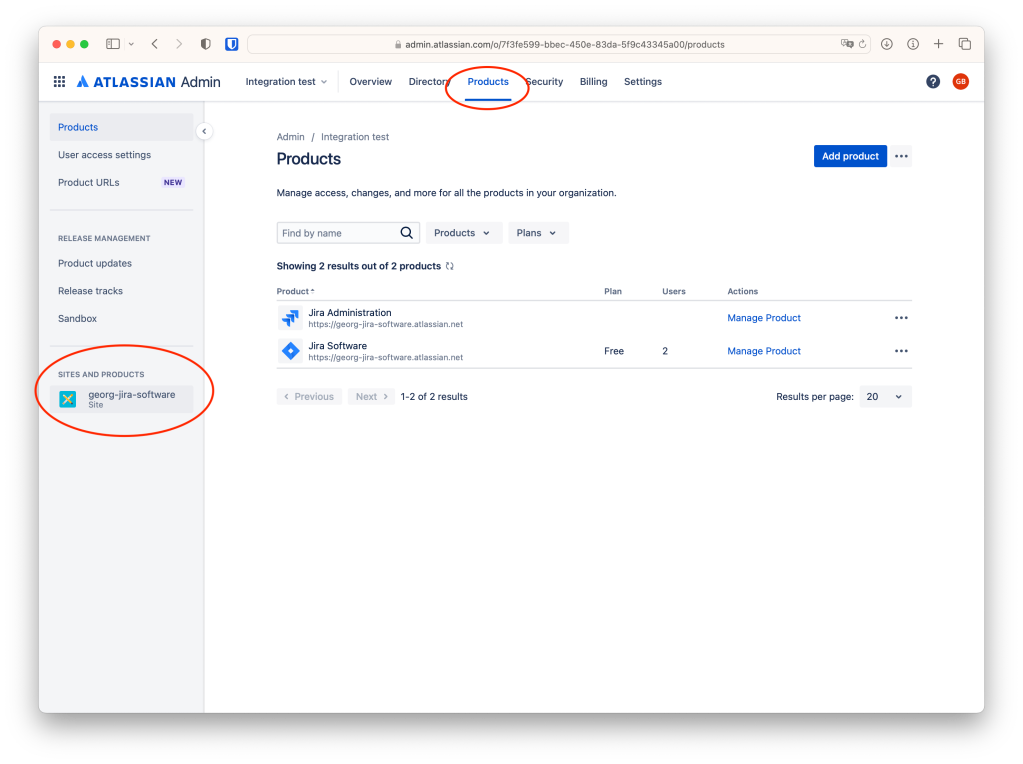Image resolution: width=1023 pixels, height=764 pixels.
Task: Open the share icon in Safari toolbar
Action: [x=913, y=44]
